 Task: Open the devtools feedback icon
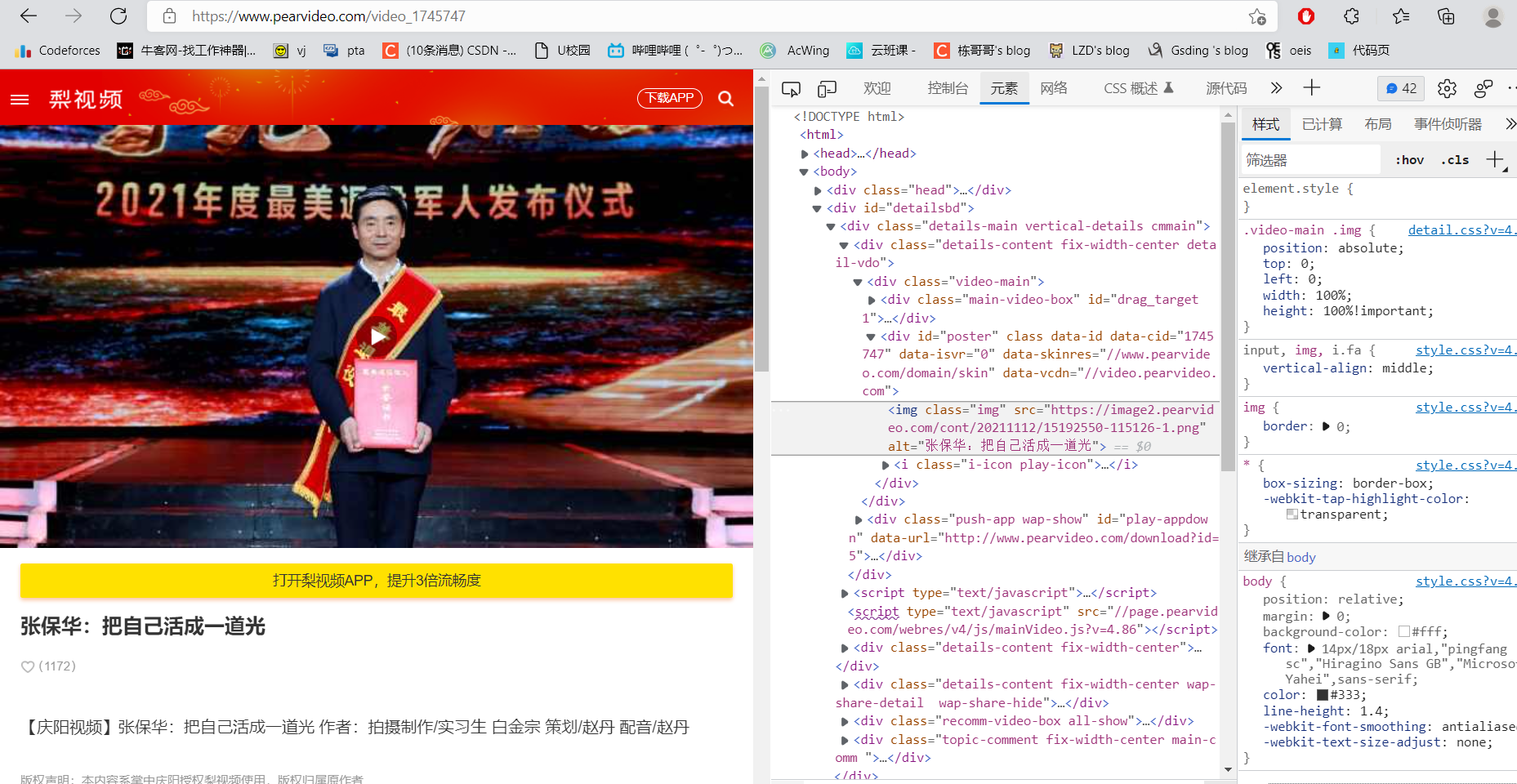(x=1484, y=88)
